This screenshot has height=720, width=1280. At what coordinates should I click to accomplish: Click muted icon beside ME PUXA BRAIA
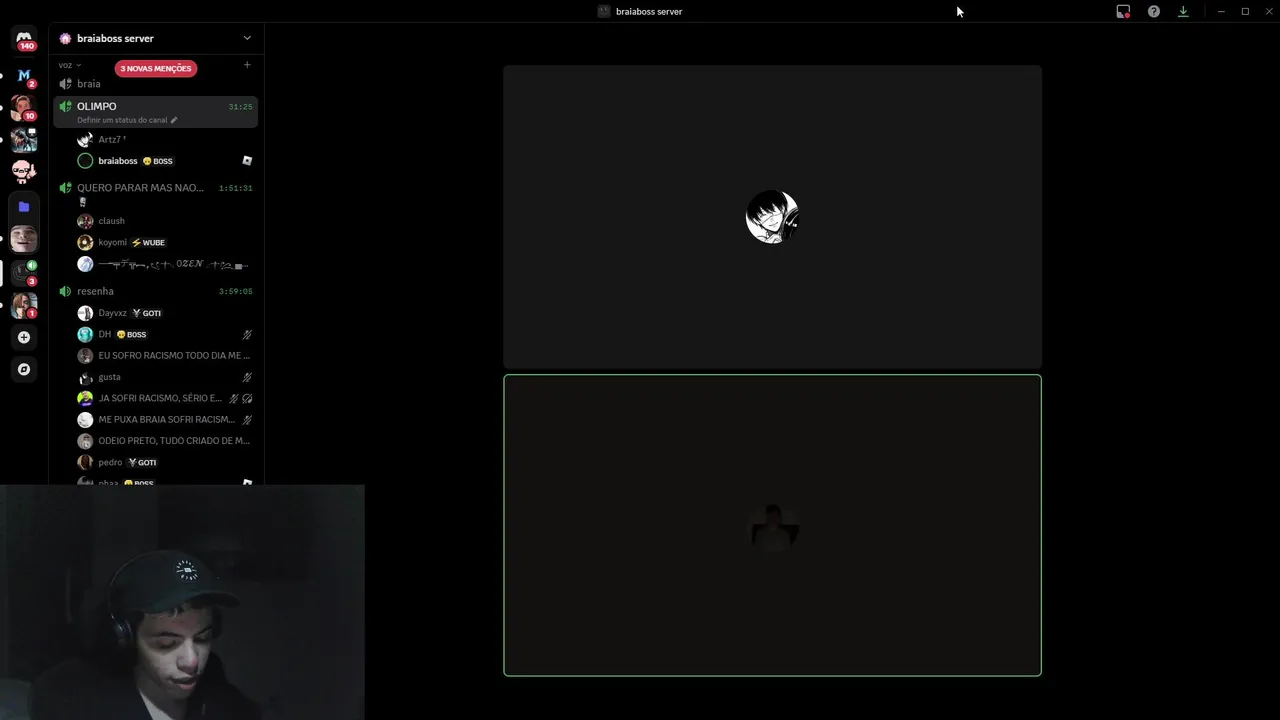(247, 420)
